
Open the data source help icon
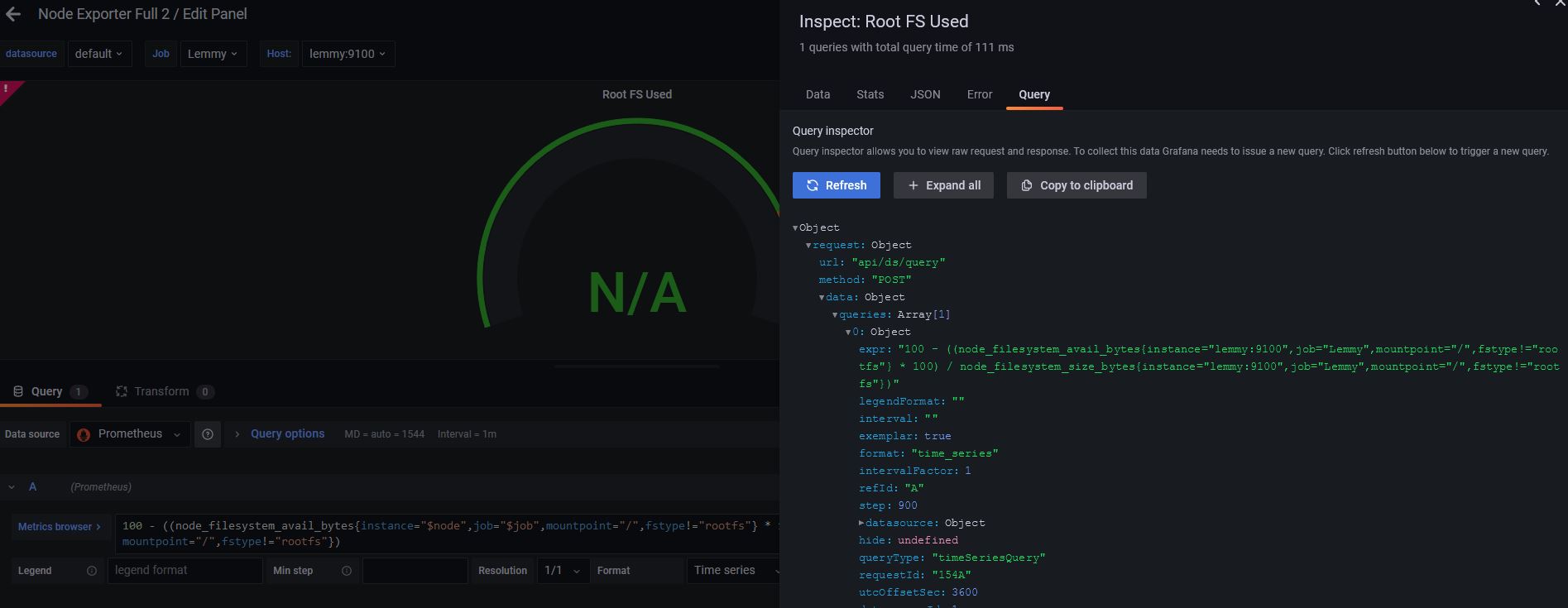[208, 434]
